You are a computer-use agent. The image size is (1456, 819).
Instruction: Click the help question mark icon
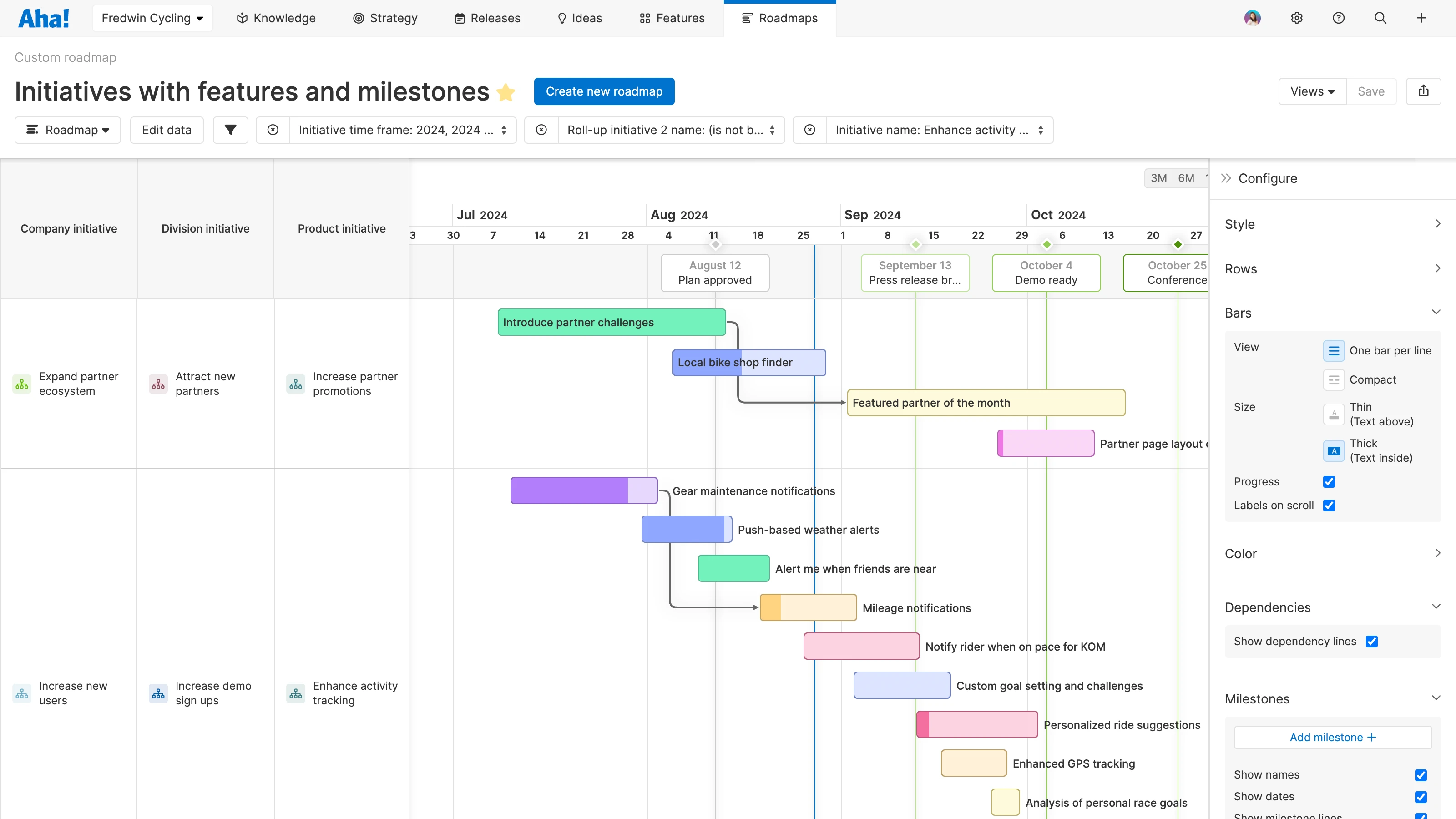pos(1339,18)
